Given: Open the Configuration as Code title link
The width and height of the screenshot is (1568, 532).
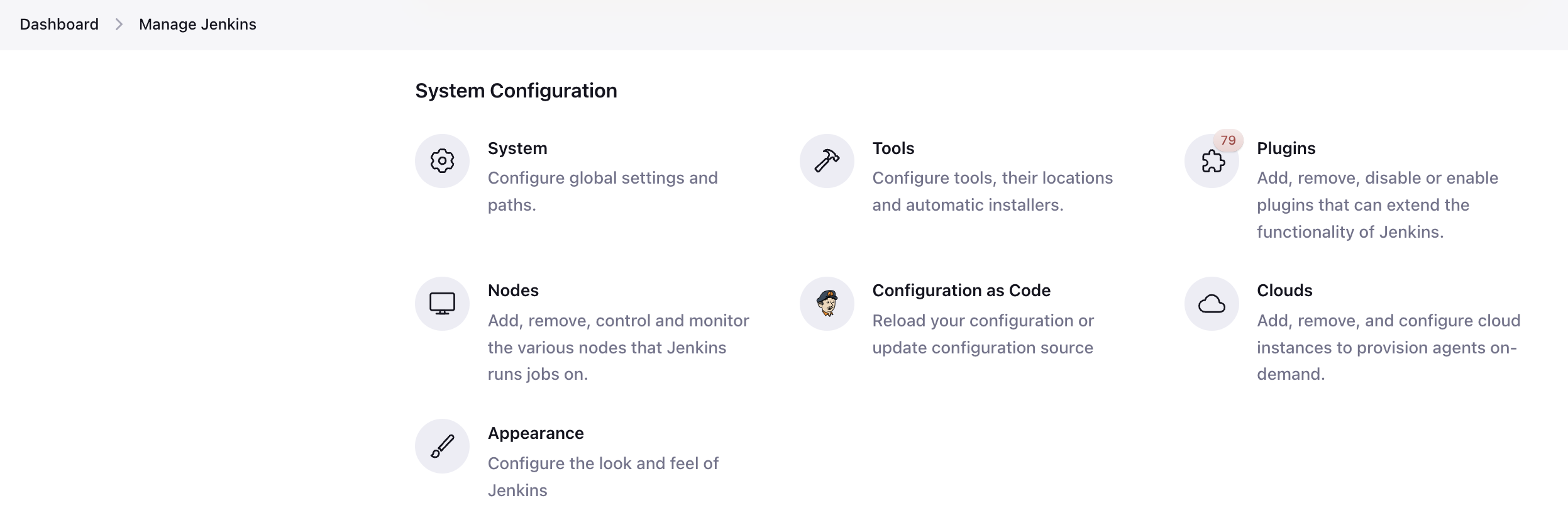Looking at the screenshot, I should click(961, 291).
